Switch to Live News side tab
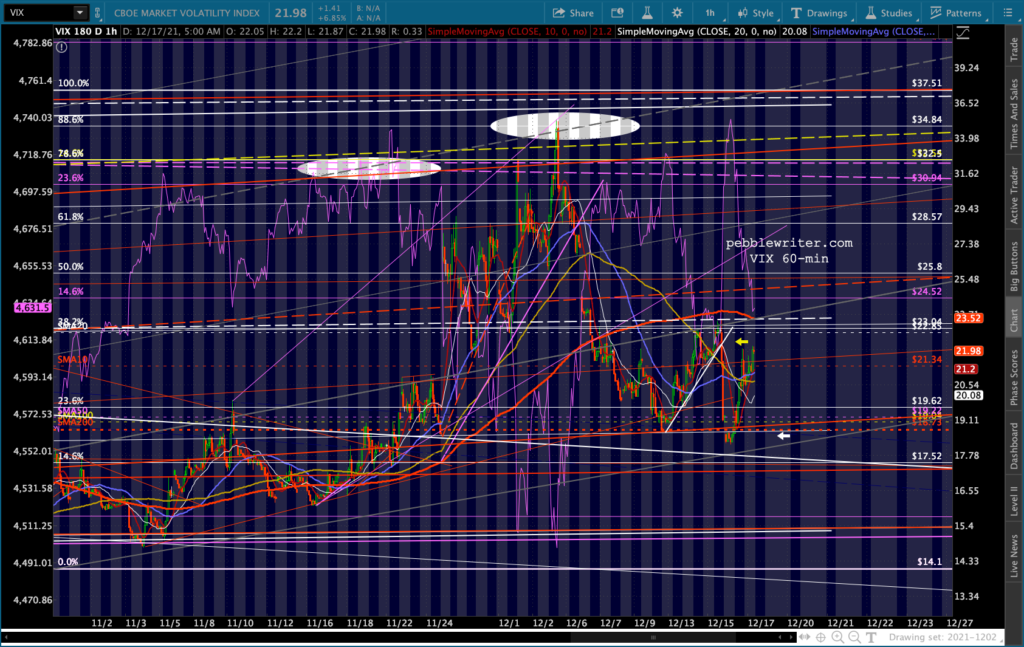The image size is (1024, 647). [x=1014, y=556]
